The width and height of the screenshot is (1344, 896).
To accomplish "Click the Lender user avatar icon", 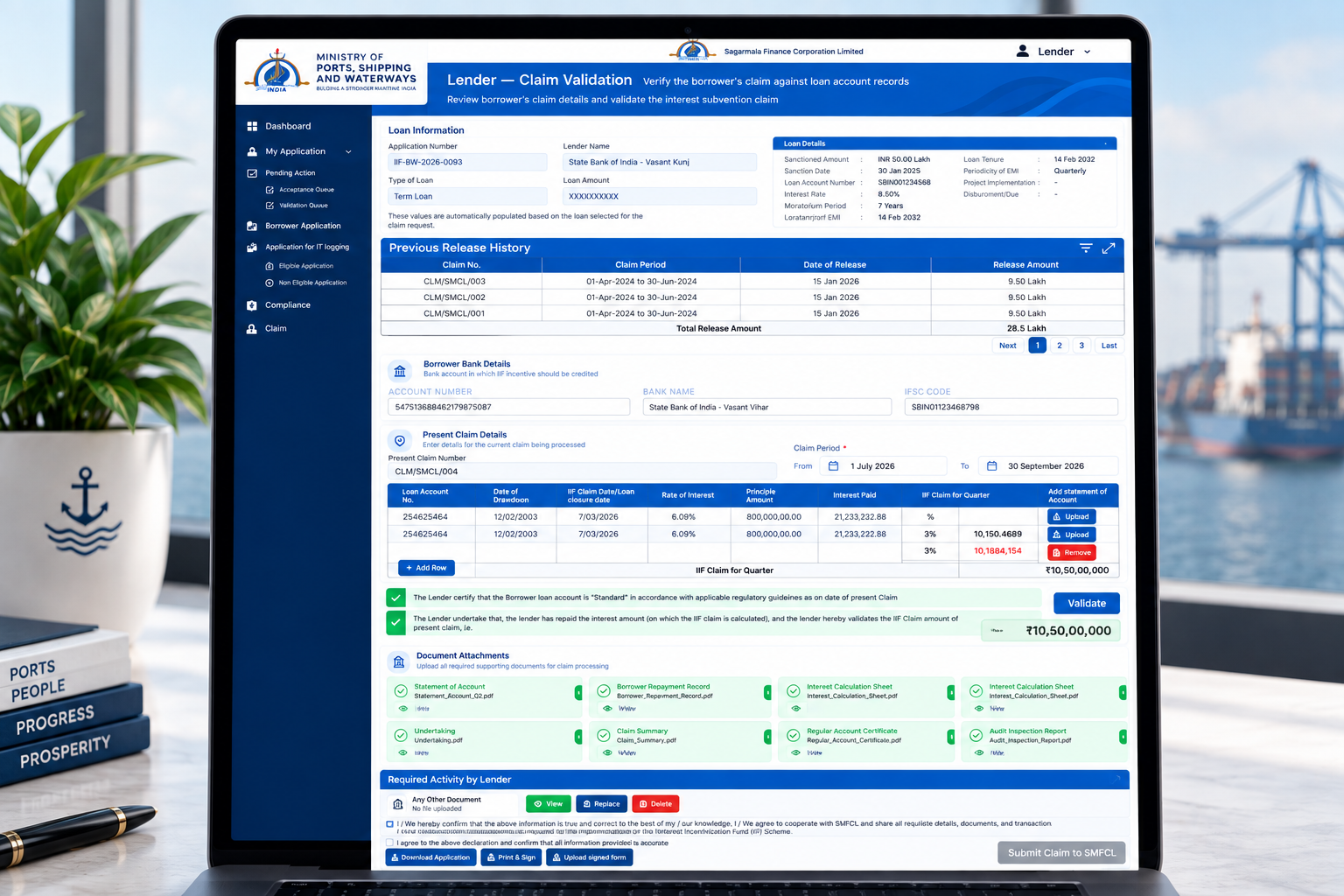I will [1022, 51].
